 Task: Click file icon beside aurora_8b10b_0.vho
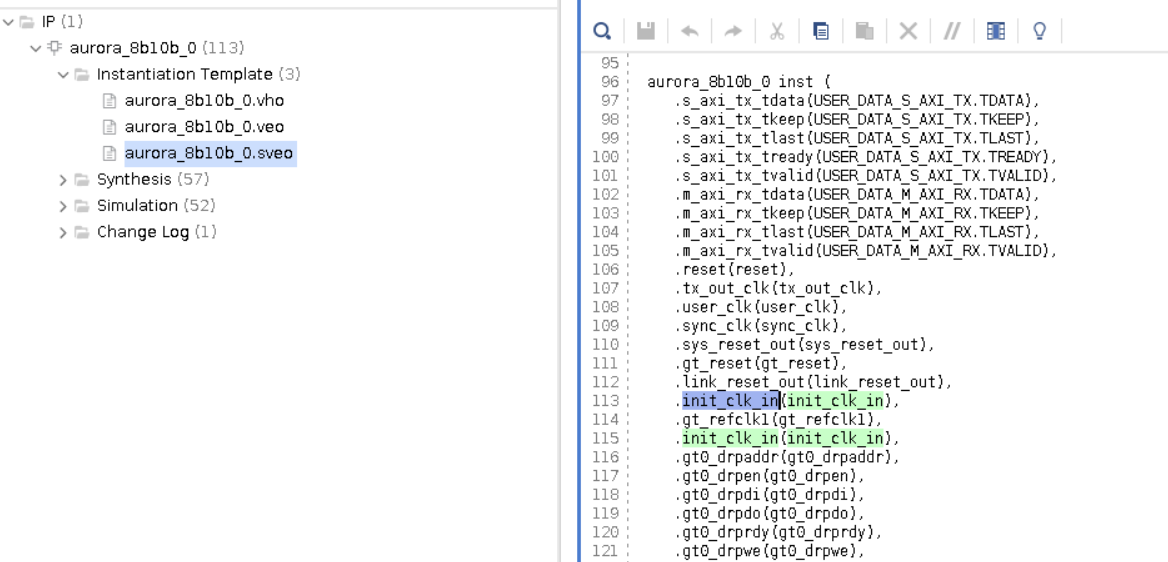110,101
